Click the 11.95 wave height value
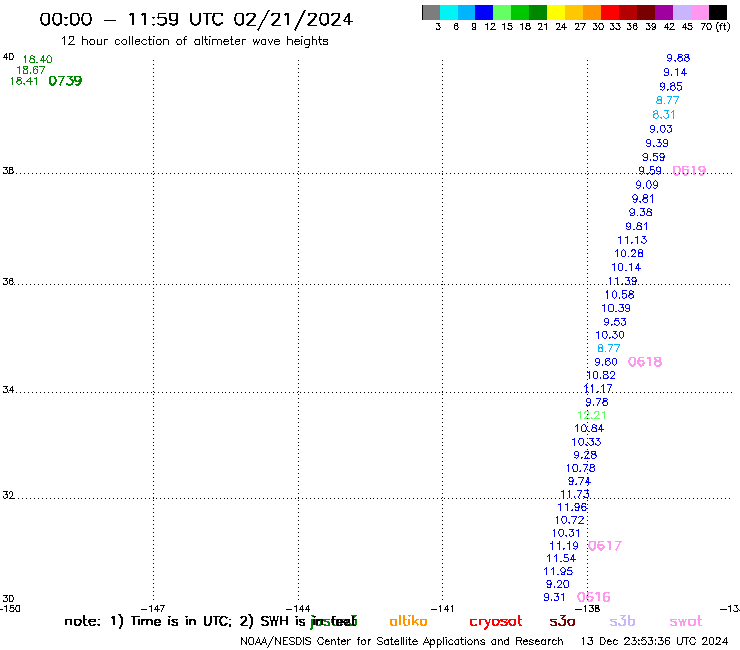This screenshot has height=650, width=740. point(558,571)
